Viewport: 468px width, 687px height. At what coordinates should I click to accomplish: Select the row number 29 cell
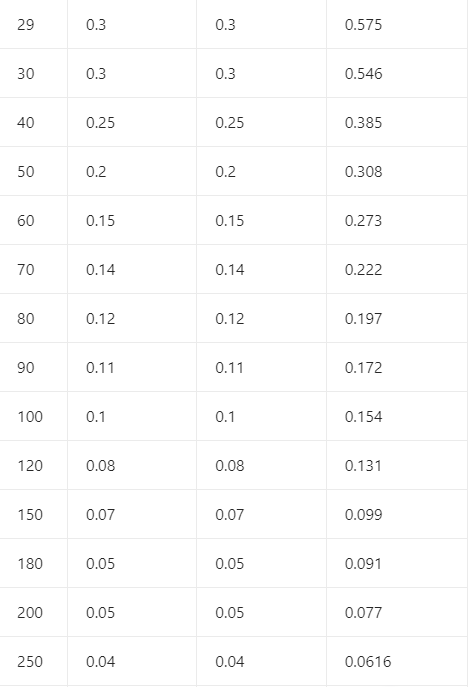(x=34, y=25)
